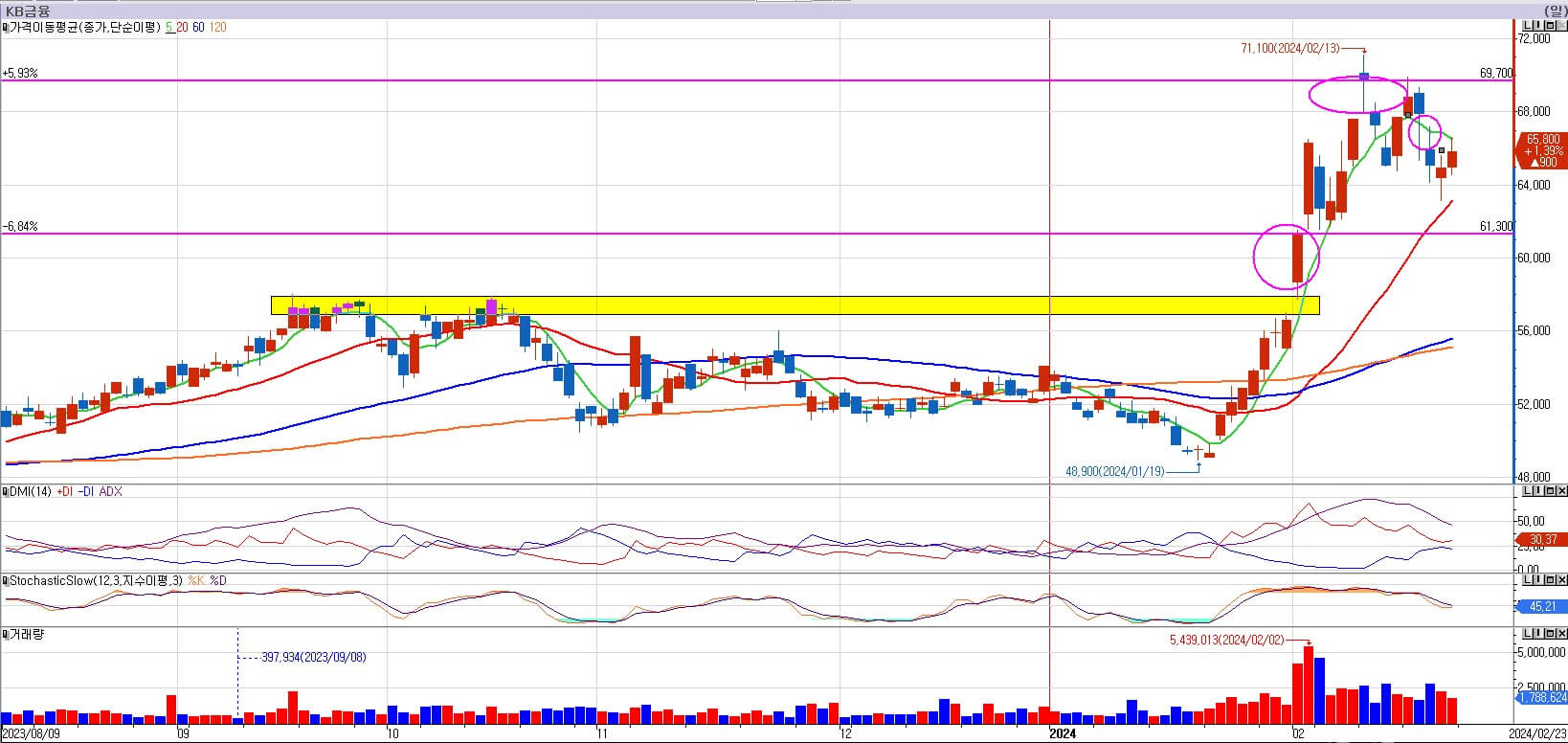Select the 5-day moving average legend
1568x743 pixels.
tap(168, 28)
